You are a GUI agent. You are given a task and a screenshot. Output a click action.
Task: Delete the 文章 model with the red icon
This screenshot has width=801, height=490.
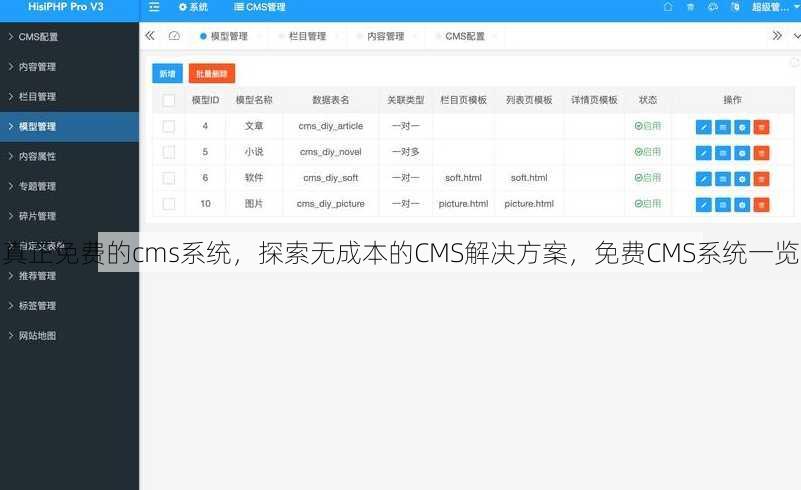tap(761, 127)
